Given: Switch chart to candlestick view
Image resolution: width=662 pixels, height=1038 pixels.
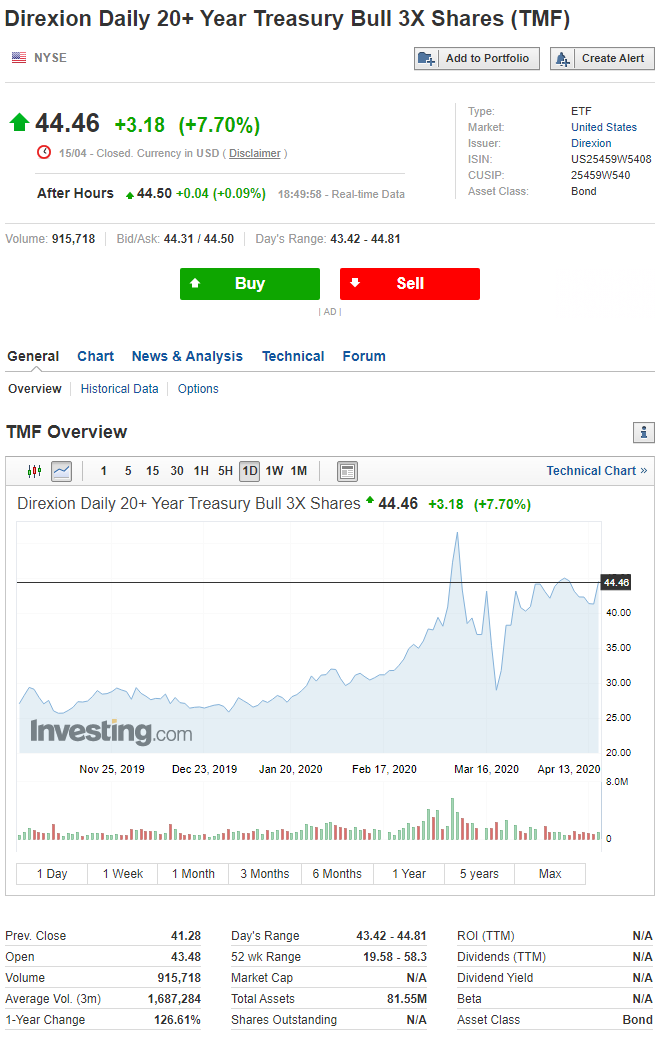Looking at the screenshot, I should [x=34, y=471].
